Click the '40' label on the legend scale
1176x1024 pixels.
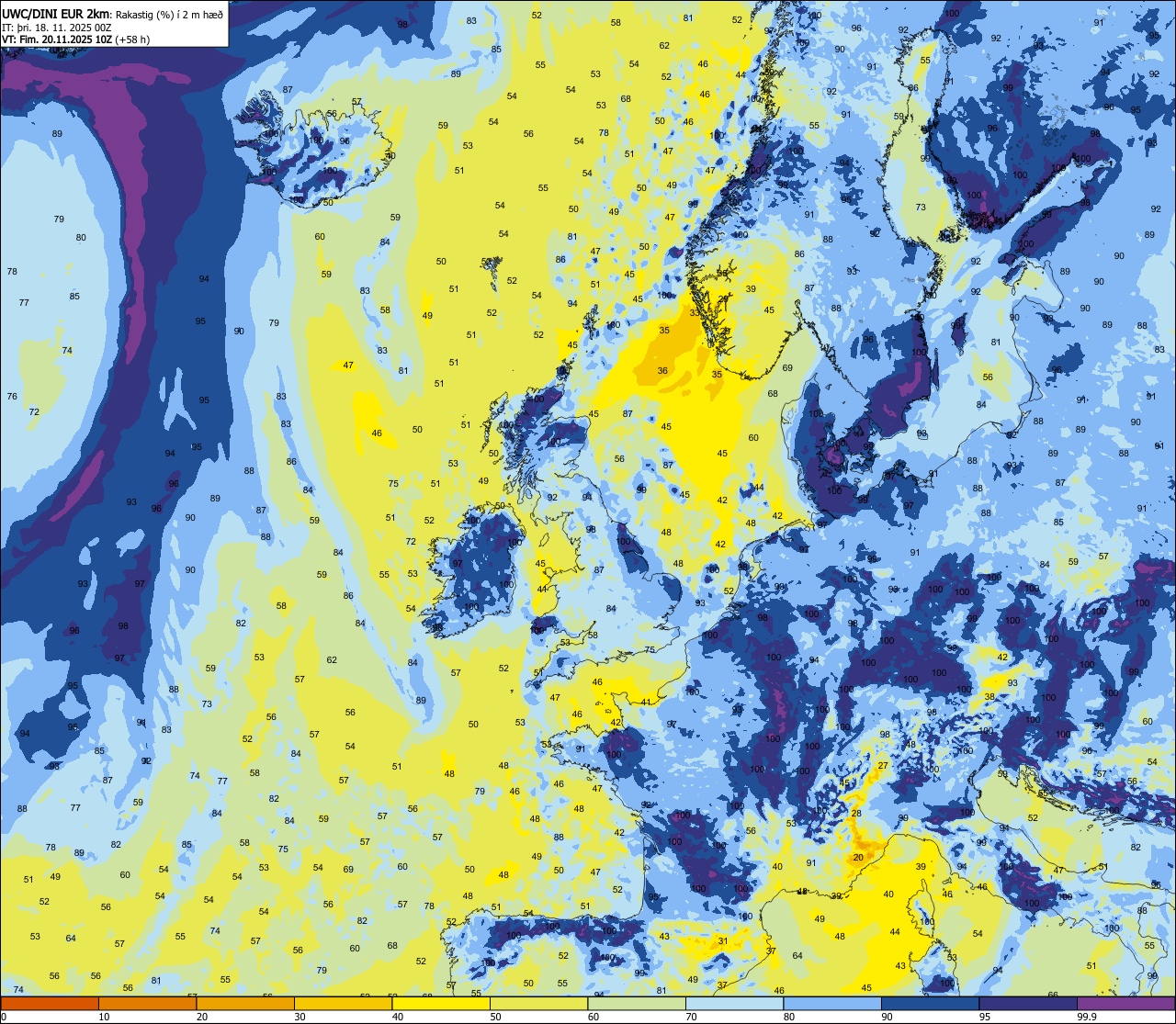point(398,1017)
